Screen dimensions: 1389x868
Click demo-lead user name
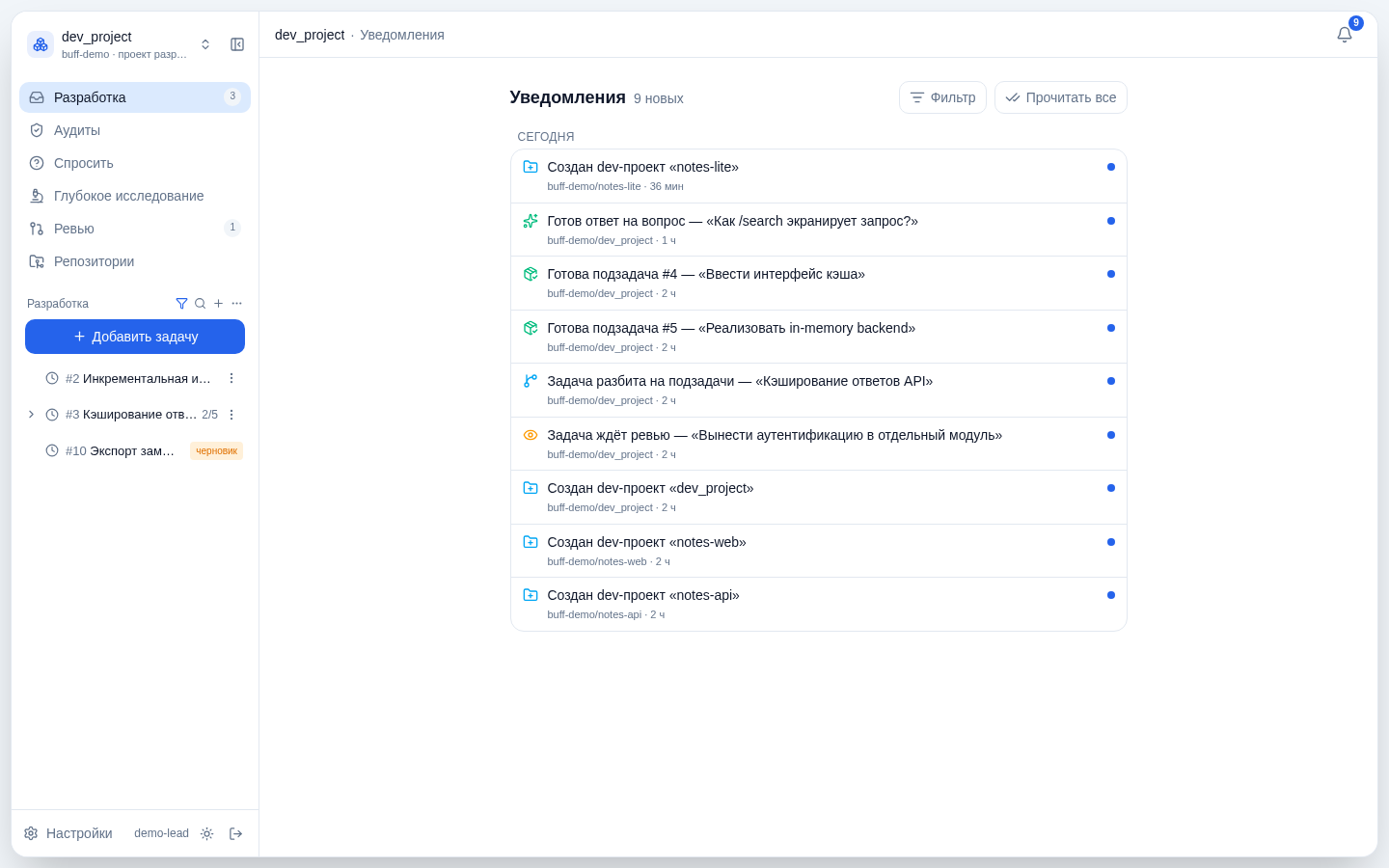point(161,833)
